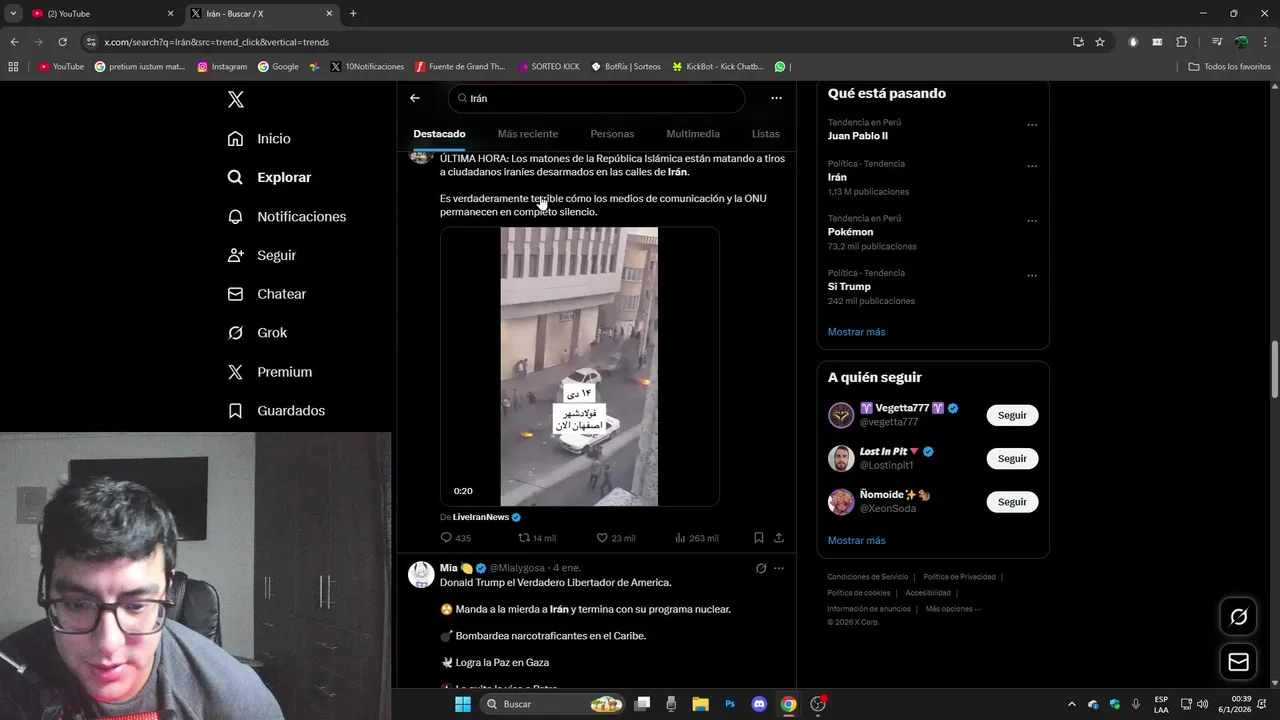Image resolution: width=1280 pixels, height=720 pixels.
Task: Share the Irán video post
Action: 779,538
